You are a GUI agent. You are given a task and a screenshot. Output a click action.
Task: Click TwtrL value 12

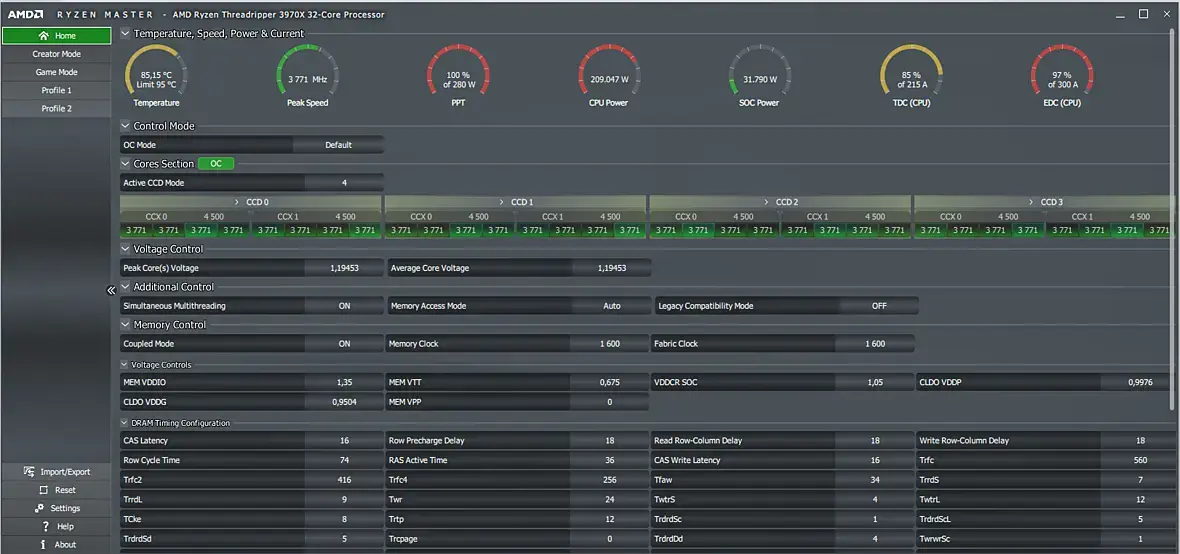click(x=1140, y=499)
